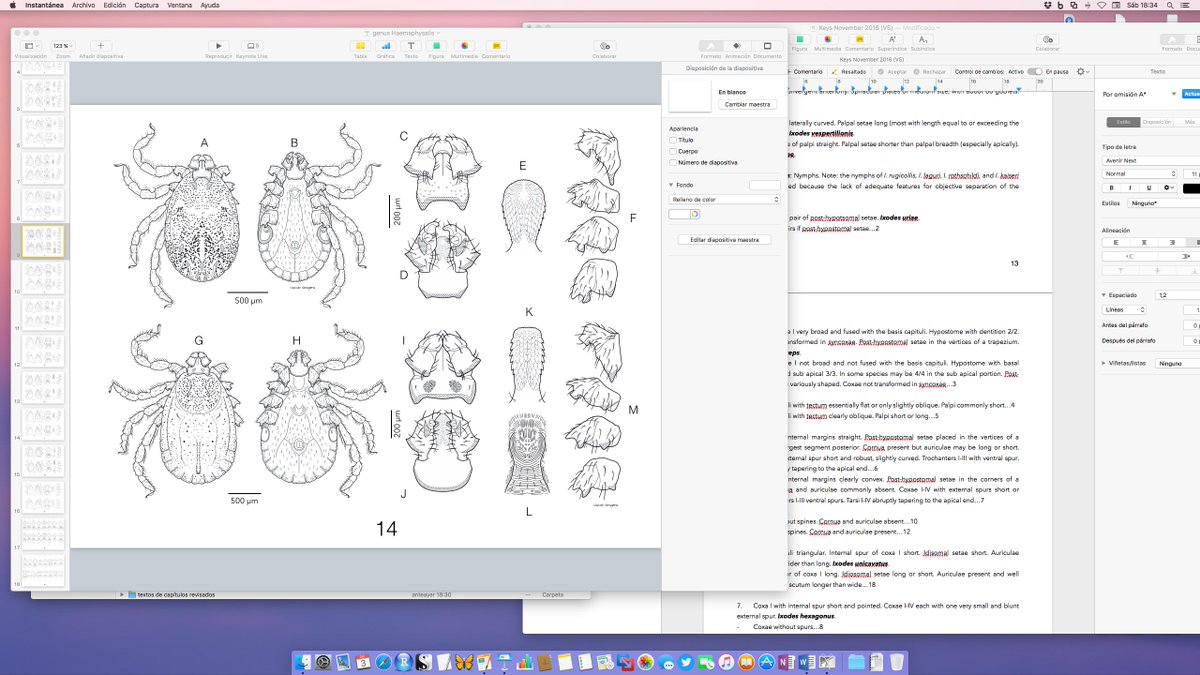The image size is (1200, 675).
Task: Open the Formato inspector in Keynote
Action: coord(710,46)
